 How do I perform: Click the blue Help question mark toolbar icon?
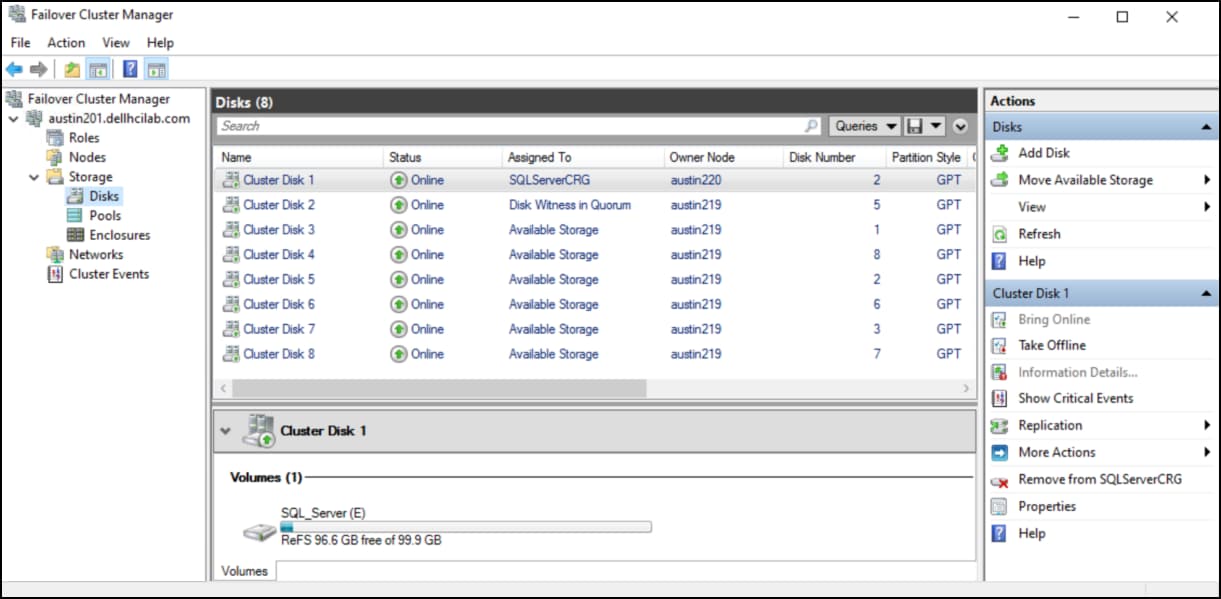[130, 69]
